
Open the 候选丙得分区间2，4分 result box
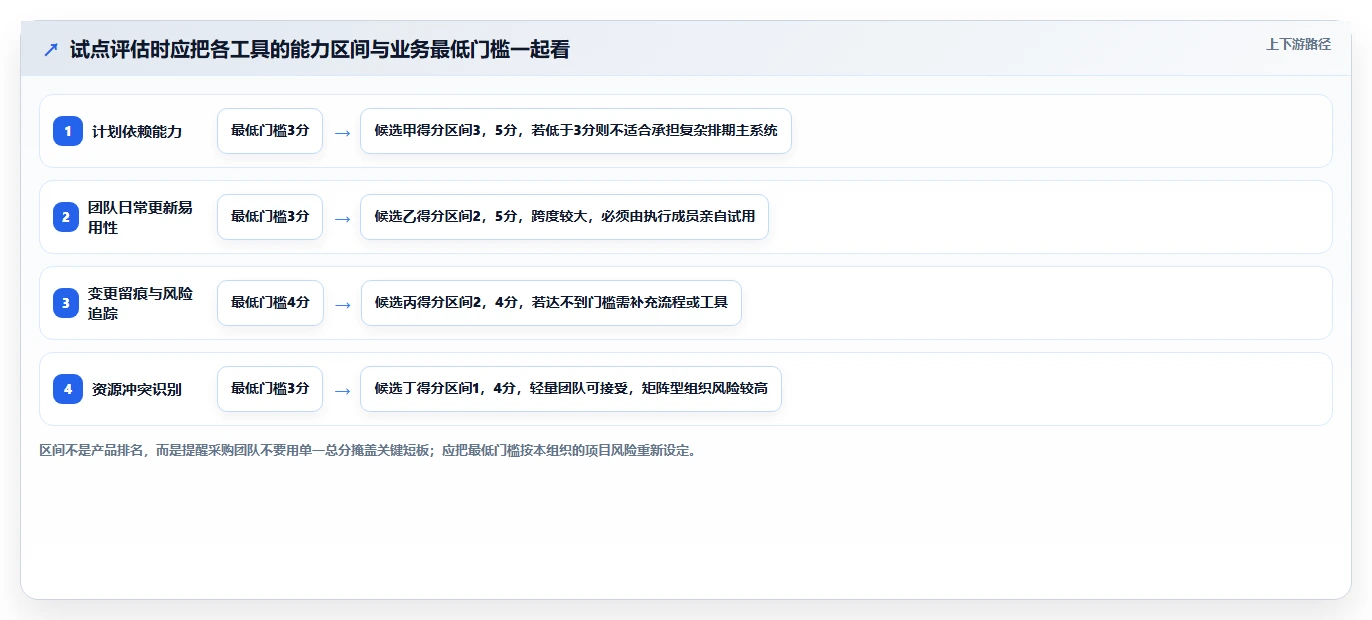(x=551, y=303)
